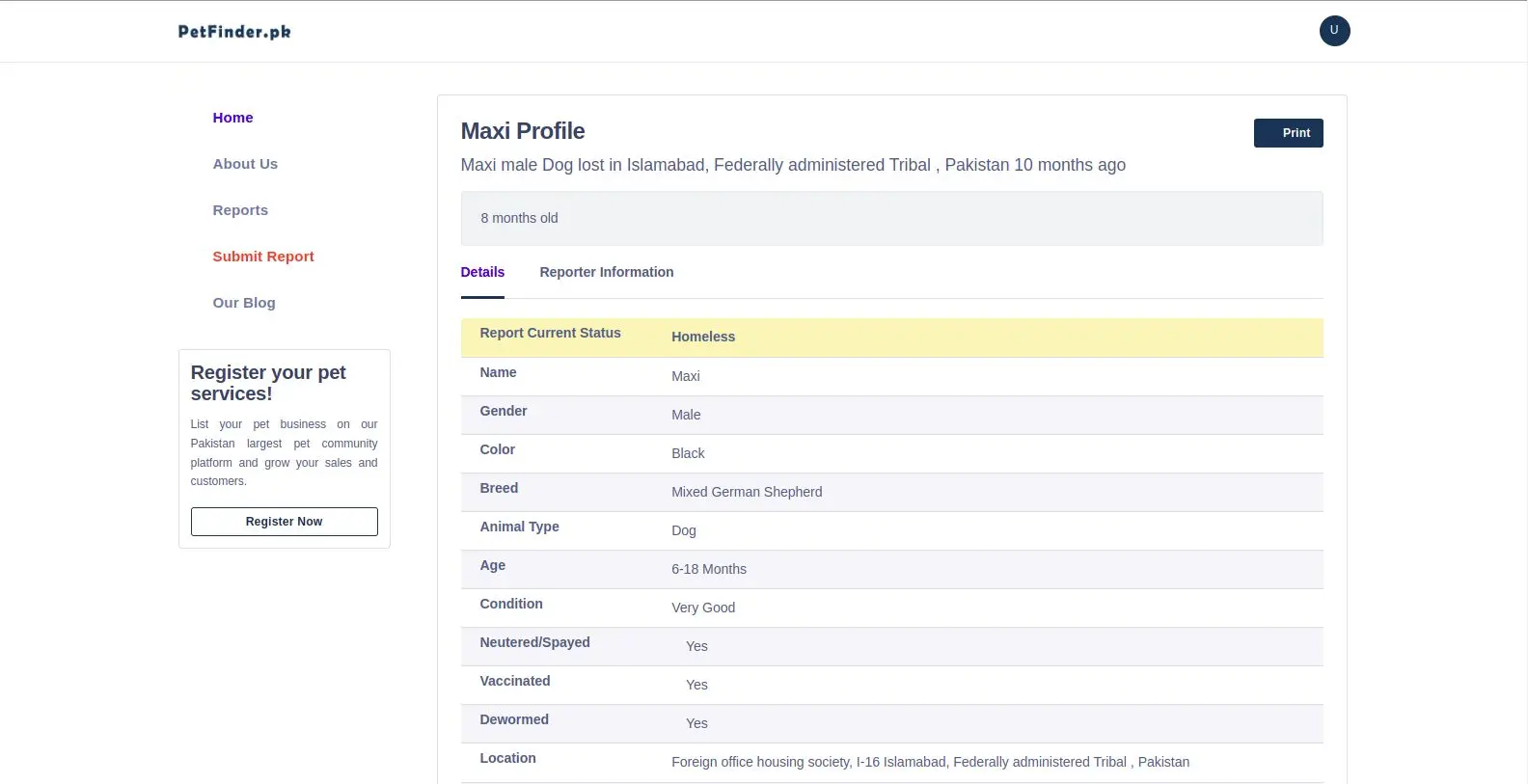Switch to the Reporter Information tab
The width and height of the screenshot is (1528, 784).
tap(606, 272)
